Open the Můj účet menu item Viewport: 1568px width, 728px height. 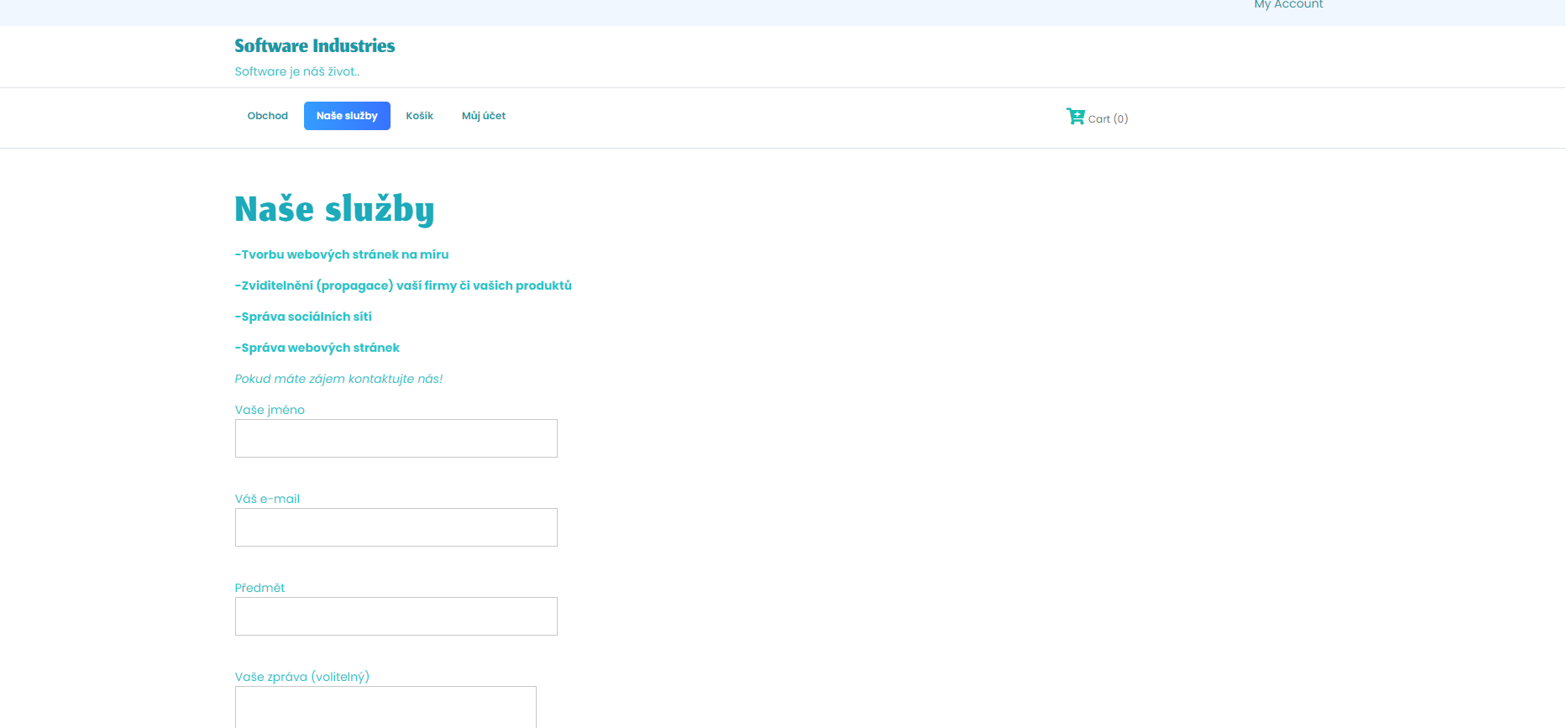[483, 116]
